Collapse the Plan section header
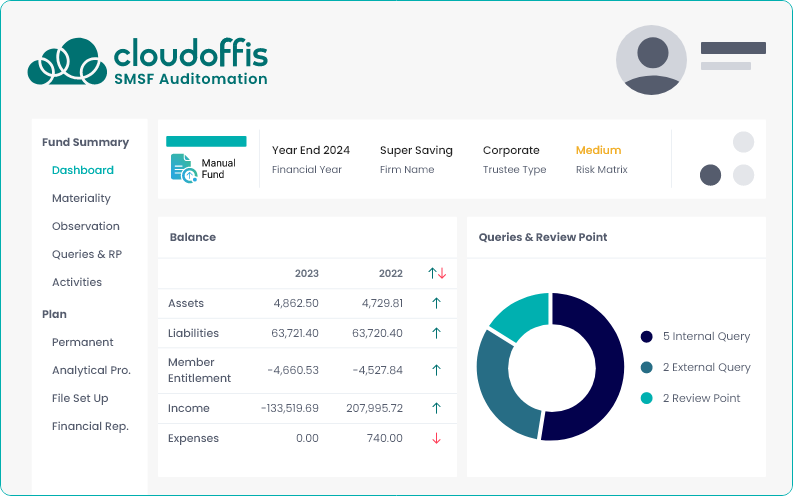 pyautogui.click(x=54, y=314)
